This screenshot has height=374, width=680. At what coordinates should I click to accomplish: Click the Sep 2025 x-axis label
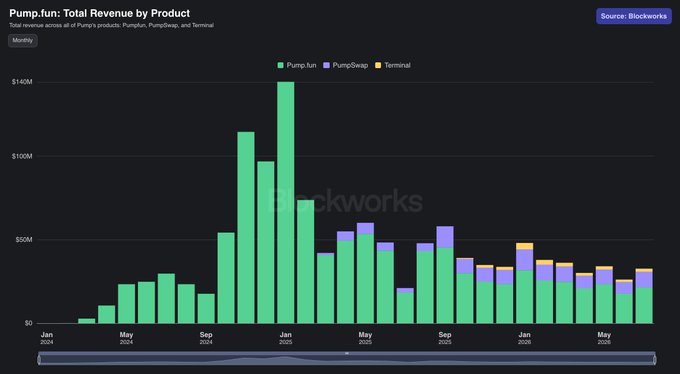click(445, 338)
